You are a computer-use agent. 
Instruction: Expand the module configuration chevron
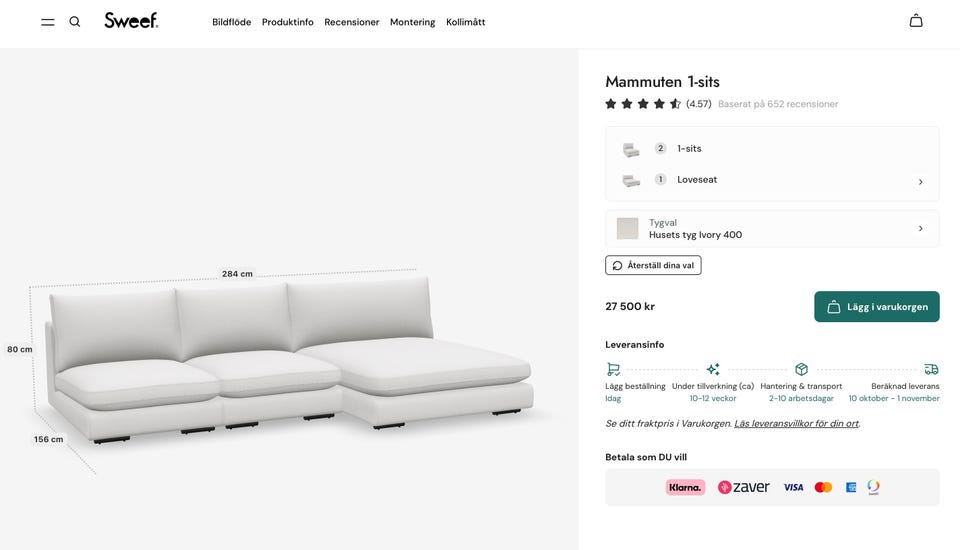pos(920,182)
